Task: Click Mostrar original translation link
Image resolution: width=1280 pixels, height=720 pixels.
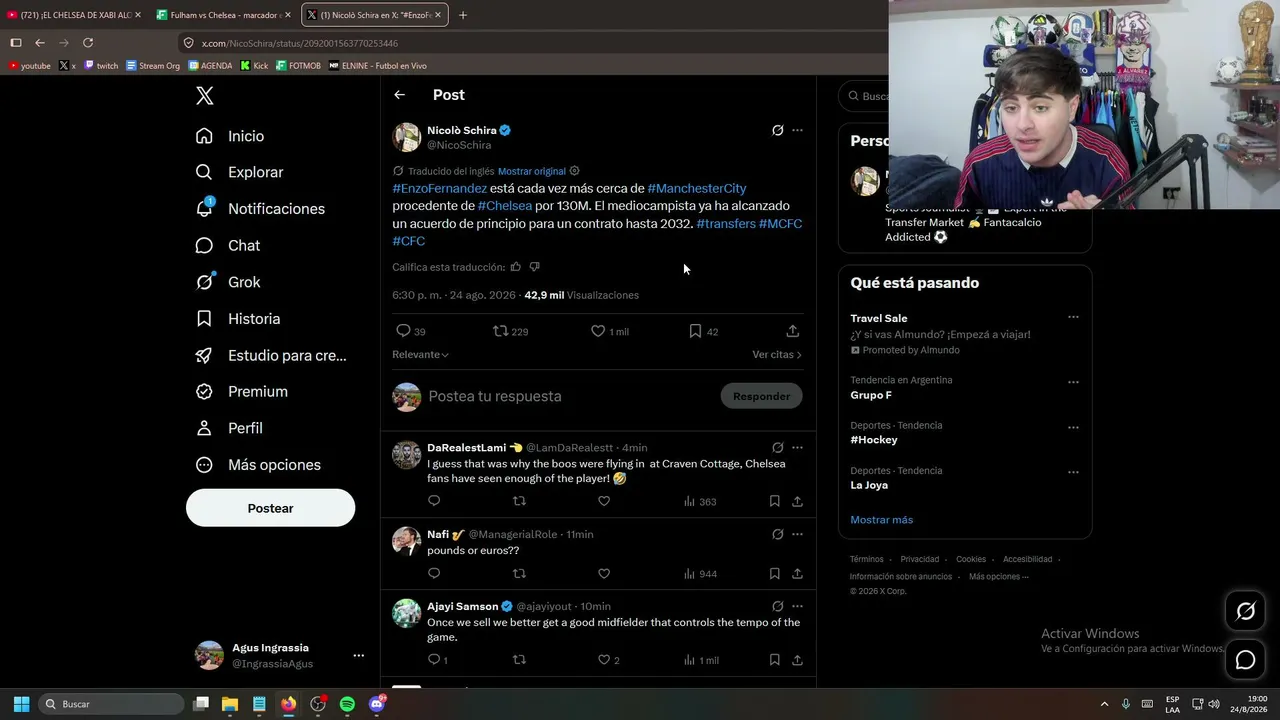Action: tap(532, 171)
